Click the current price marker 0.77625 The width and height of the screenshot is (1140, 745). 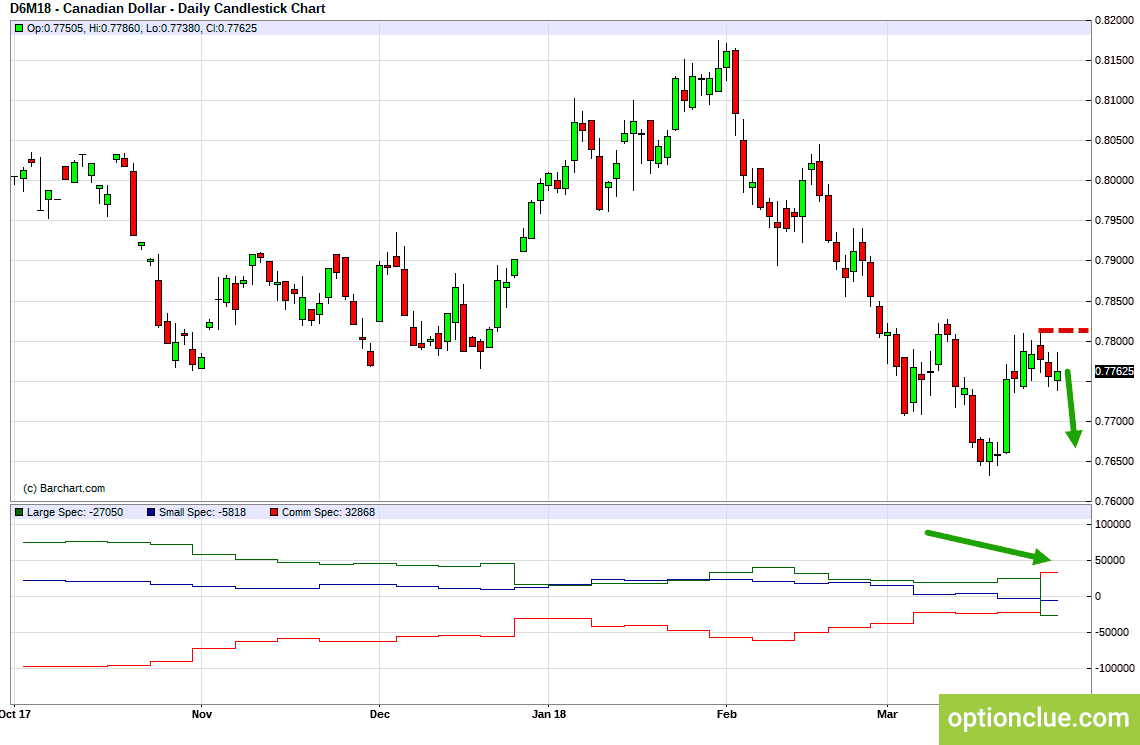point(1114,371)
